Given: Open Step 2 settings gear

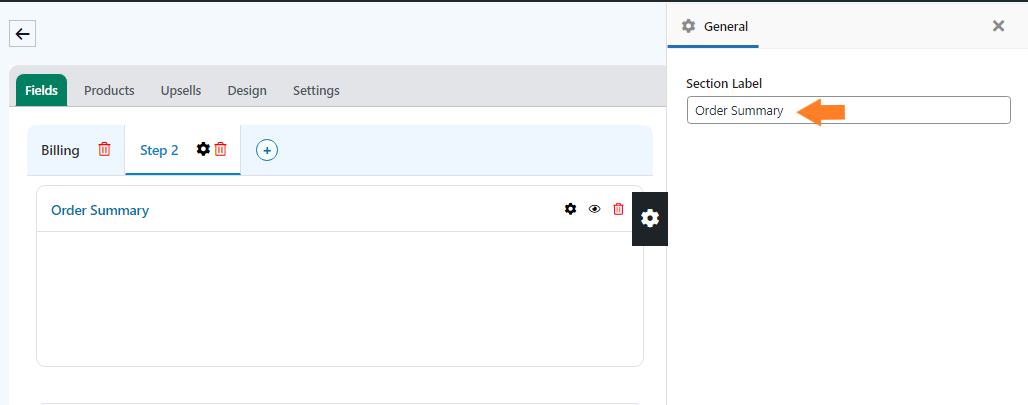Looking at the screenshot, I should coord(203,149).
